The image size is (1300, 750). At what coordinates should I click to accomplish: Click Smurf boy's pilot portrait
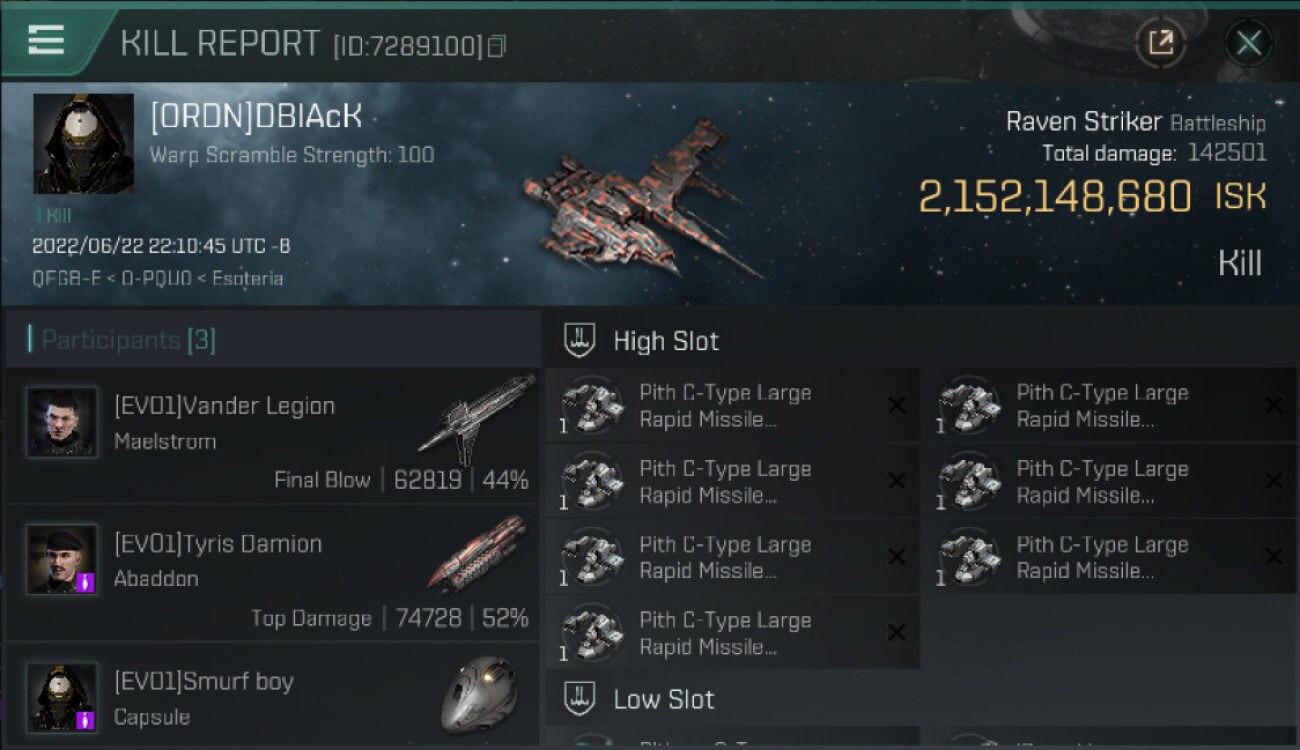coord(62,696)
